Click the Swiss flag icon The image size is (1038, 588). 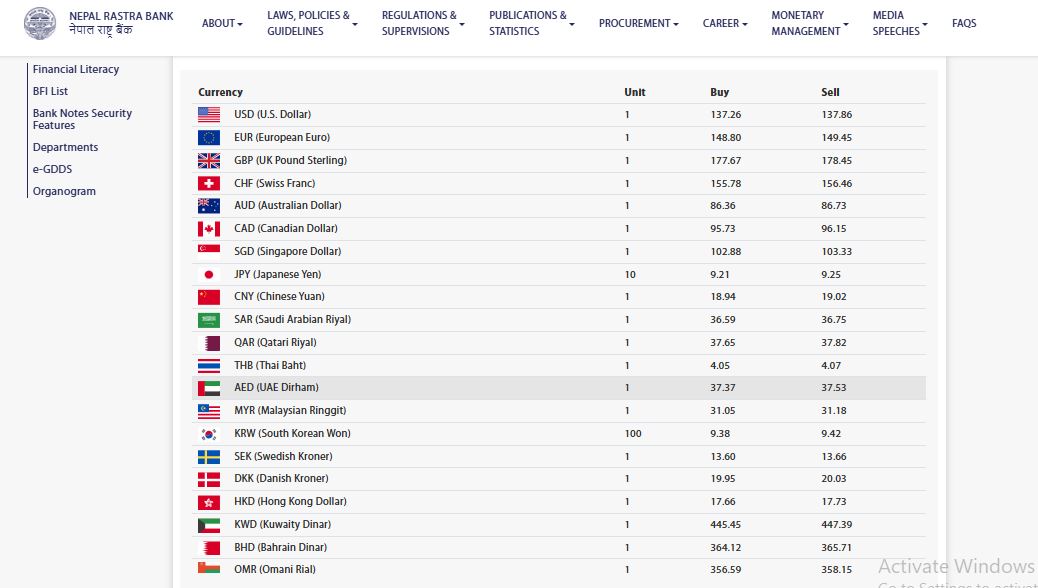tap(209, 184)
